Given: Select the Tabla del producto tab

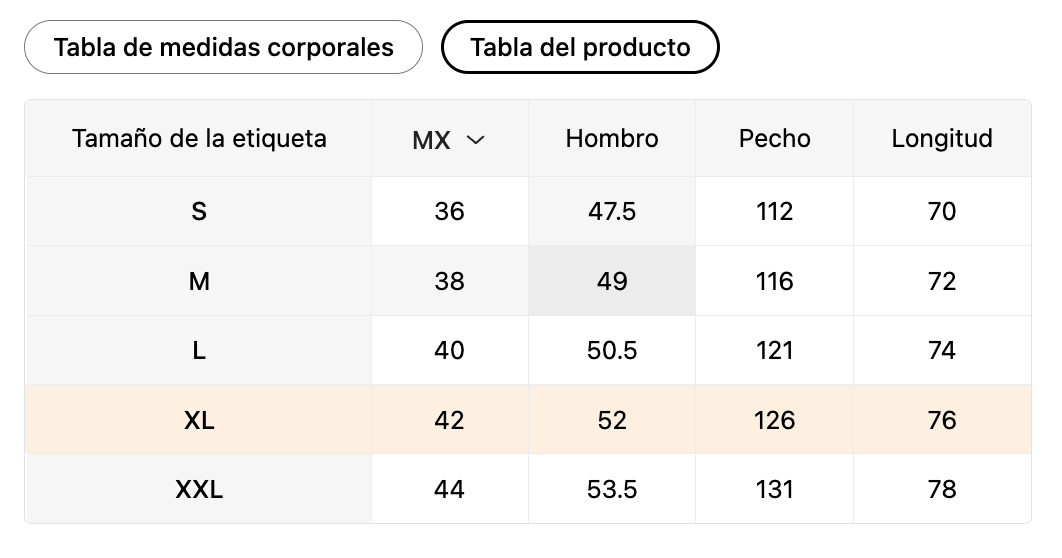Looking at the screenshot, I should (x=580, y=47).
